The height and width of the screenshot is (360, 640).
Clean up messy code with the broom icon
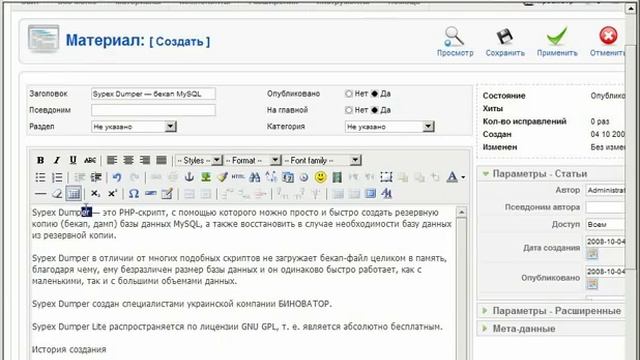point(222,177)
